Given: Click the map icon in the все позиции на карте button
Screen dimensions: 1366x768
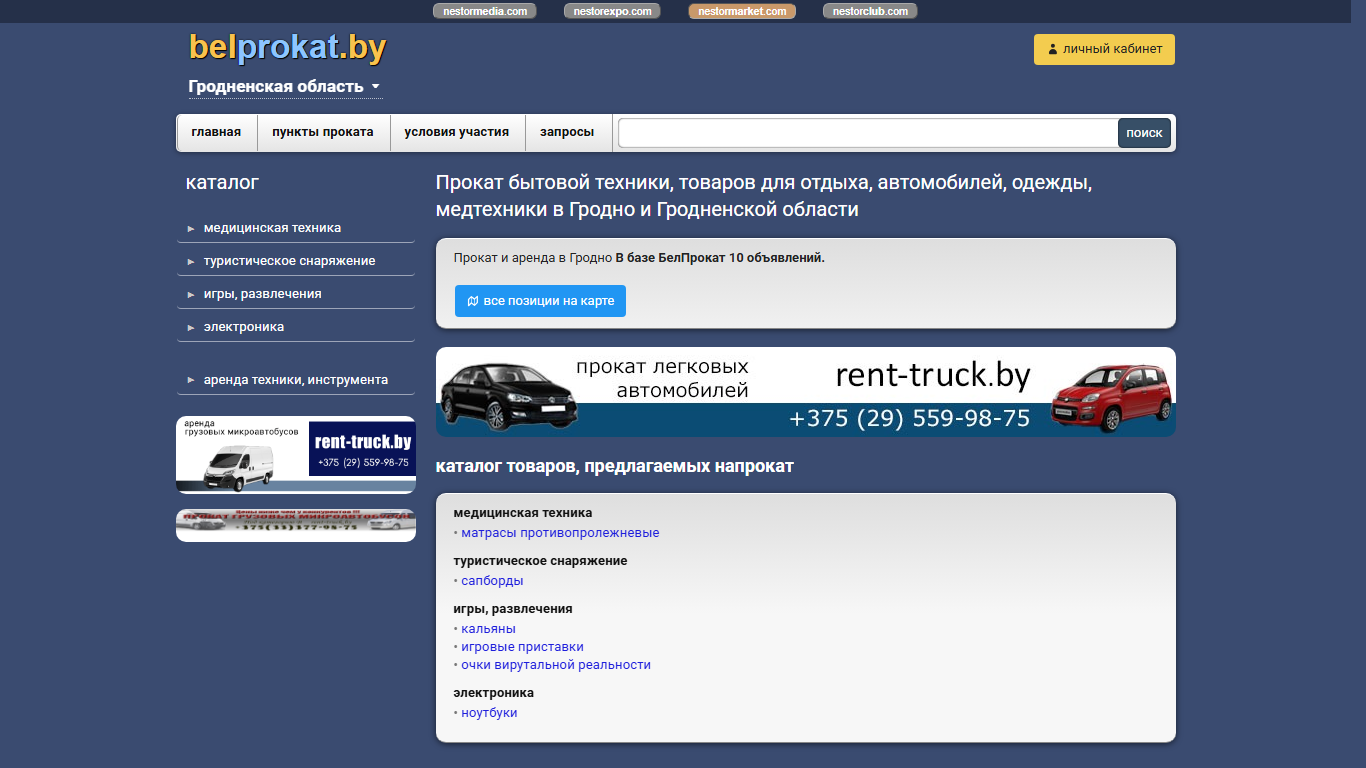Looking at the screenshot, I should [x=473, y=301].
